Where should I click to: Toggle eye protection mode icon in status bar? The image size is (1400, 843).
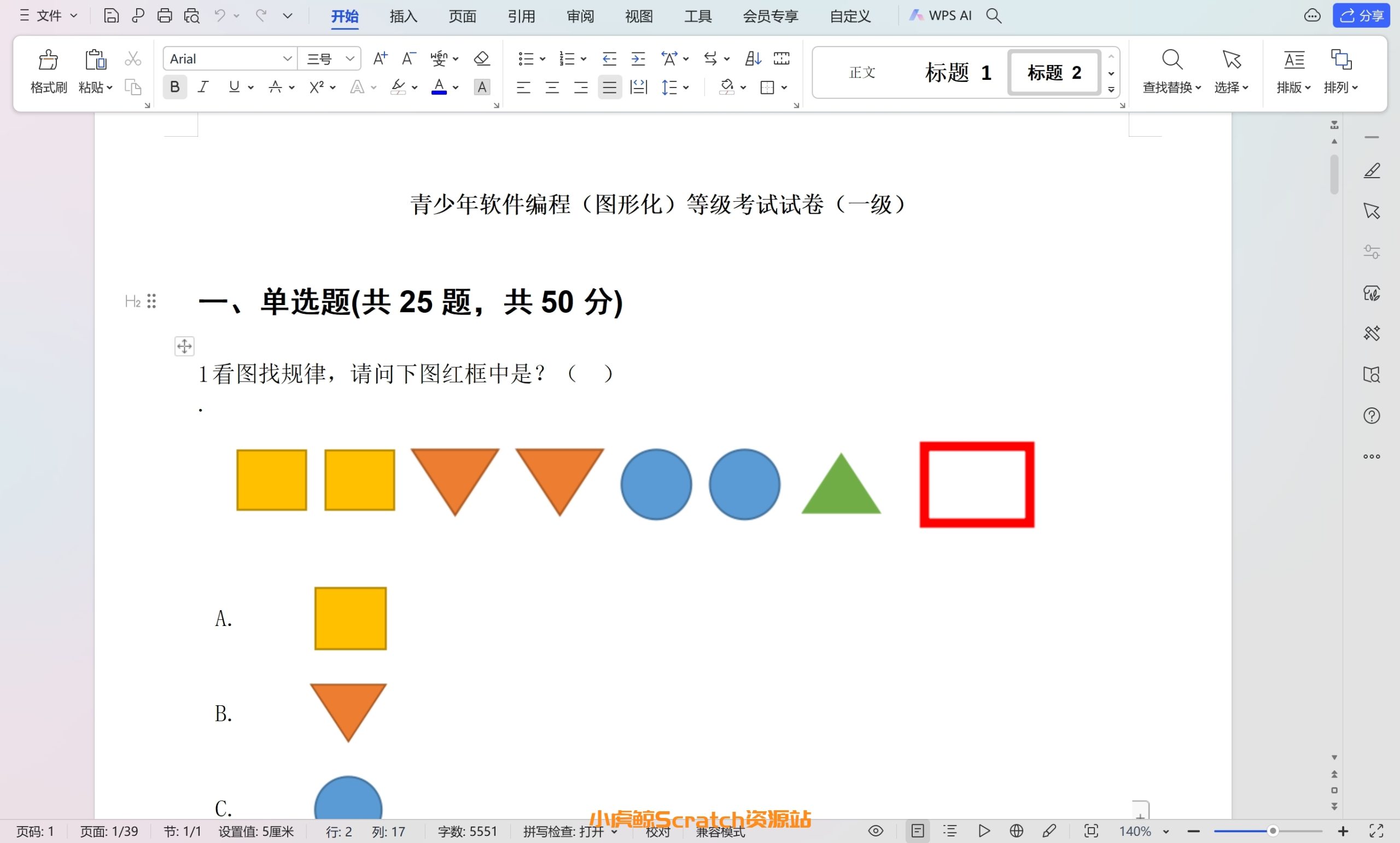[876, 831]
